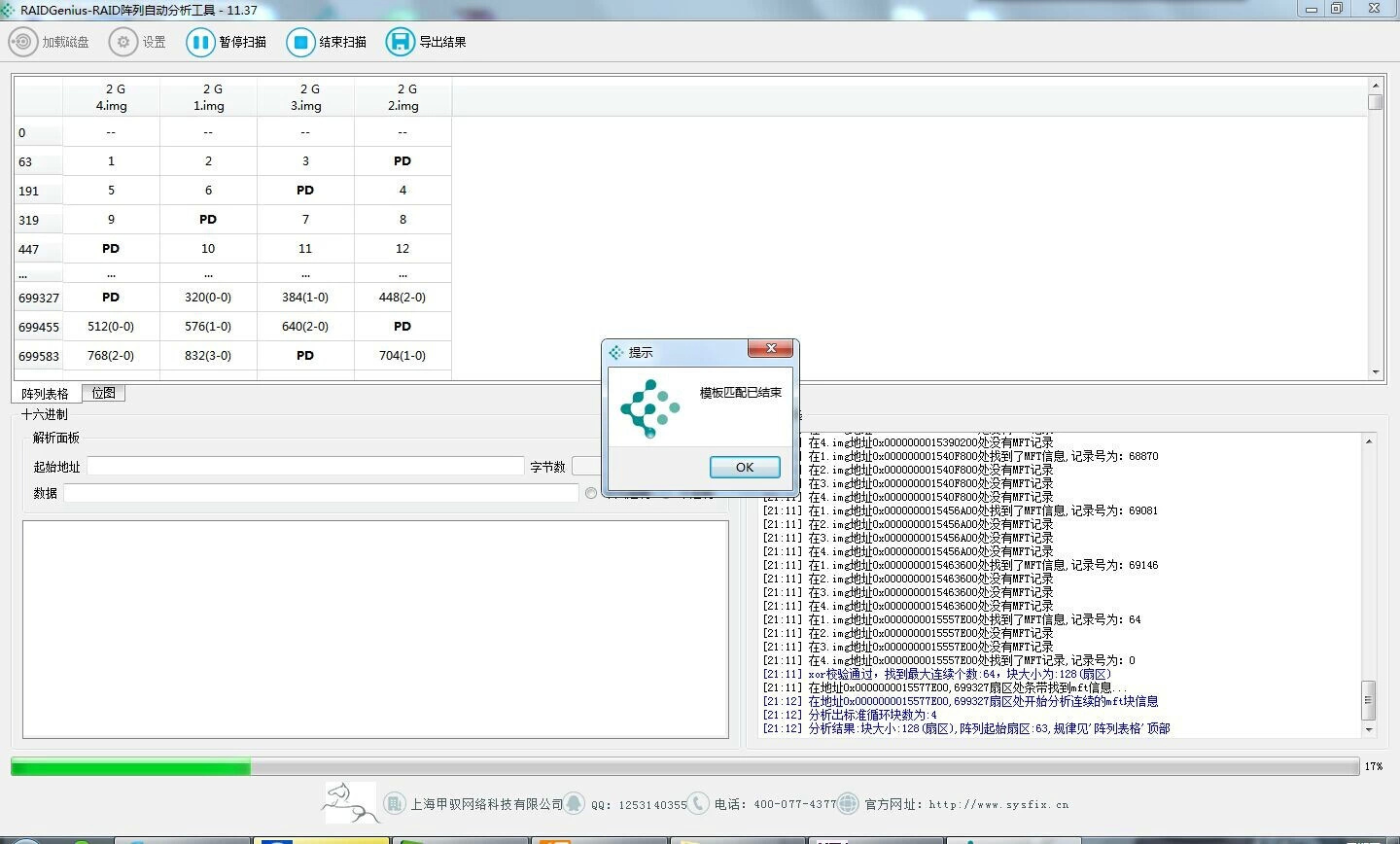Click the 电话: 400-077-4377 footer text

[x=775, y=804]
